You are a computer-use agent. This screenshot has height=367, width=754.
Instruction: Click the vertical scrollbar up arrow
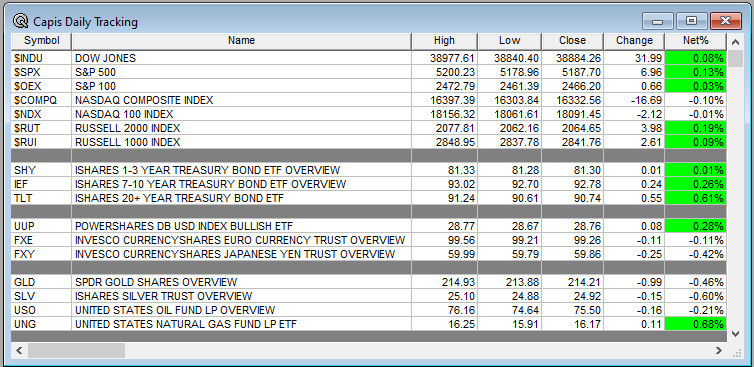click(735, 42)
